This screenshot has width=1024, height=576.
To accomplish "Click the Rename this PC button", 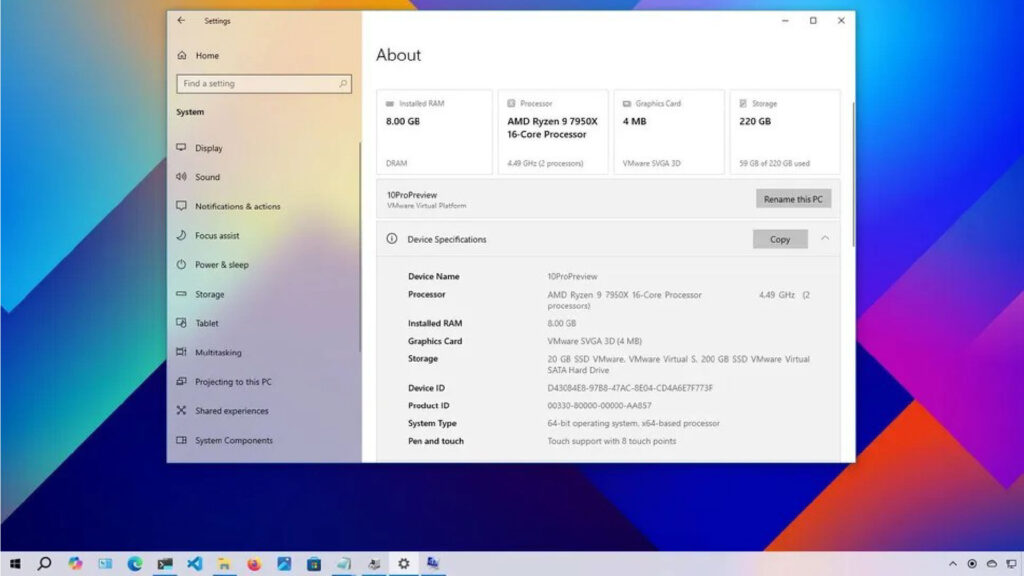I will click(793, 199).
